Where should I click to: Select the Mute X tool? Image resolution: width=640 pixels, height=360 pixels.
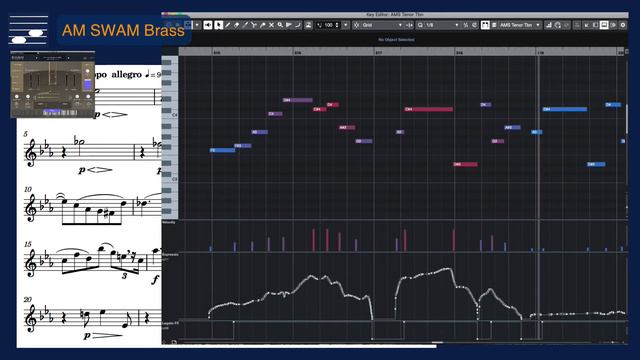point(271,25)
